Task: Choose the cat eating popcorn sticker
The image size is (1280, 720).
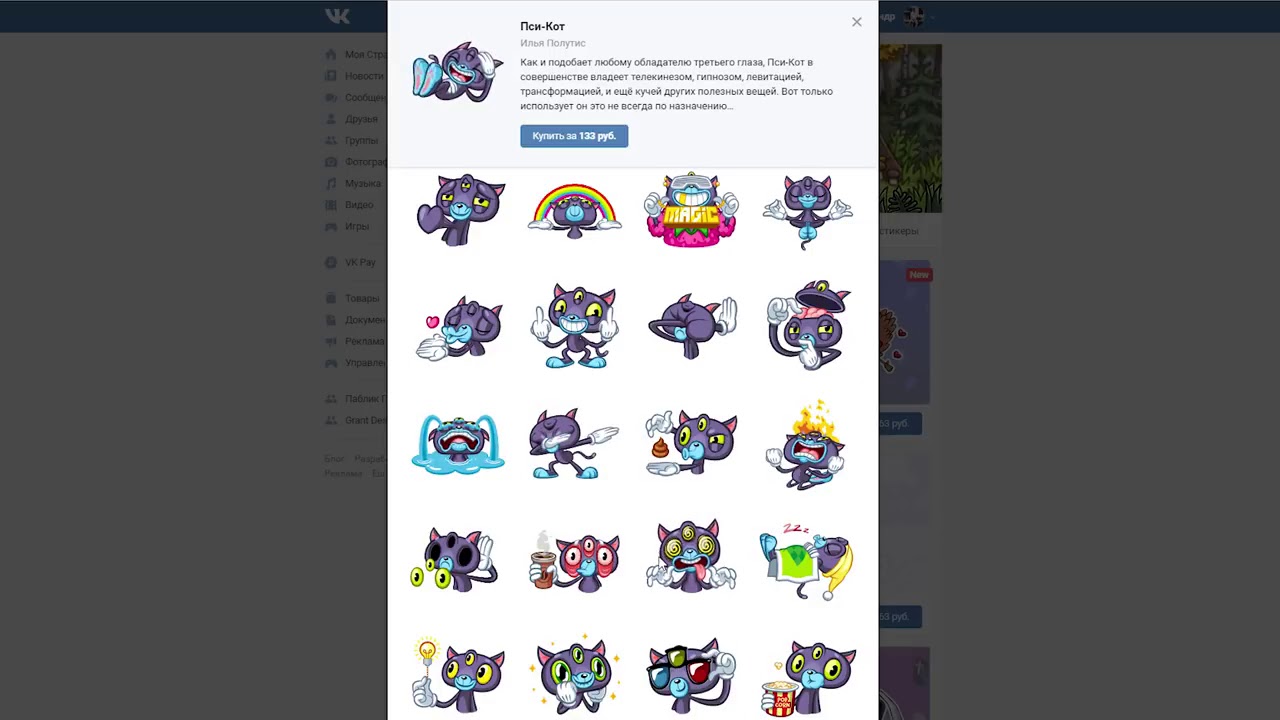Action: pos(807,679)
